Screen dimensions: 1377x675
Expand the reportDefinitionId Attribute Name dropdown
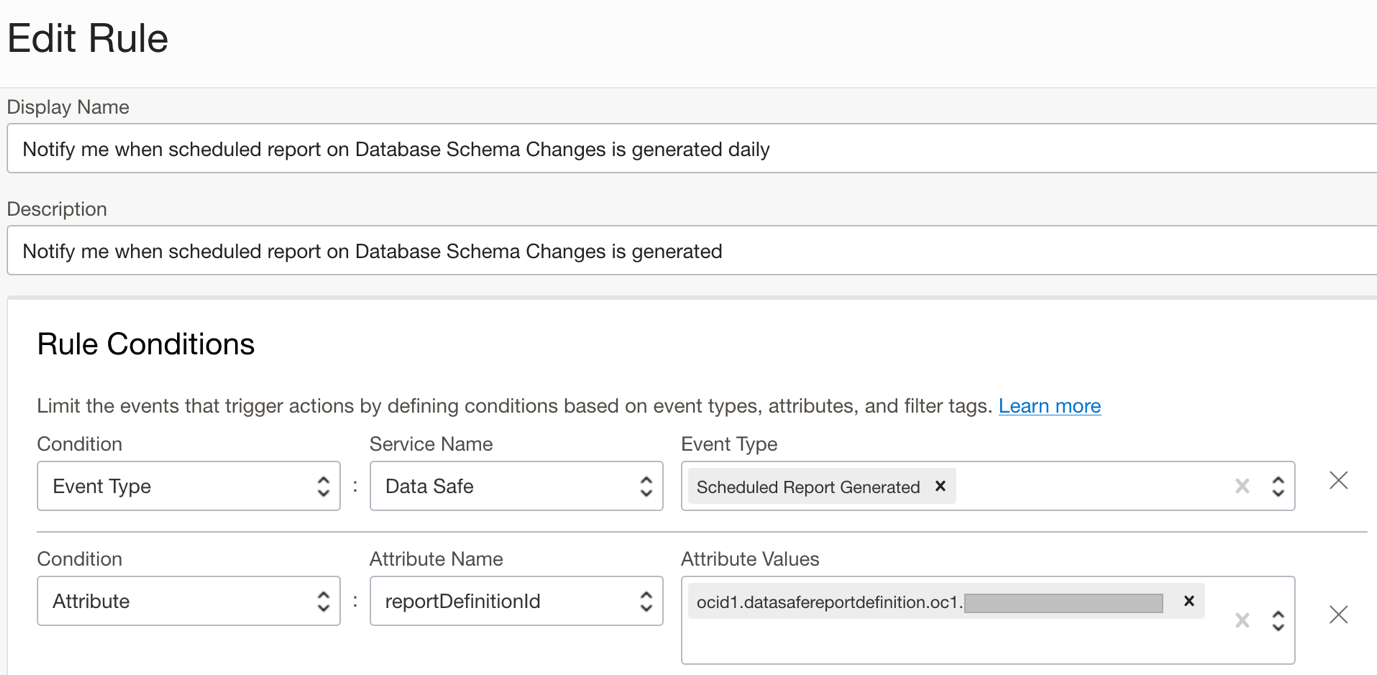[x=516, y=601]
